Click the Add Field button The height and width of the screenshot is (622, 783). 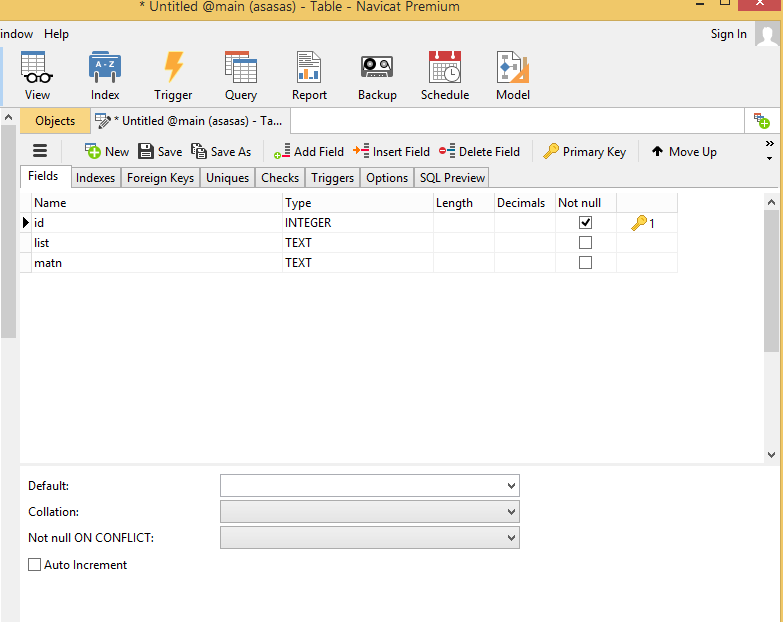[309, 152]
